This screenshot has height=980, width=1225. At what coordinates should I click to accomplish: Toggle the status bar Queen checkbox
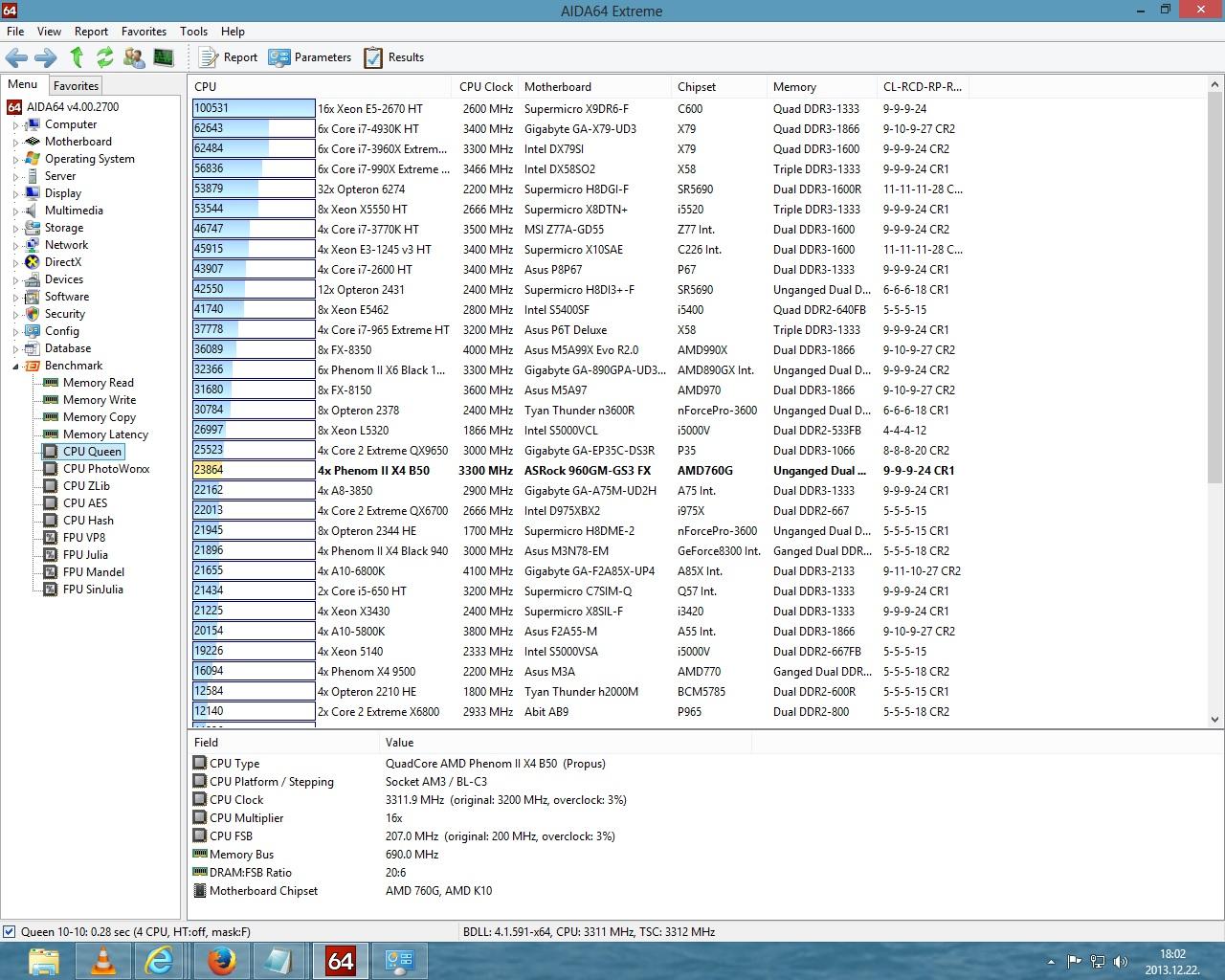tap(10, 931)
